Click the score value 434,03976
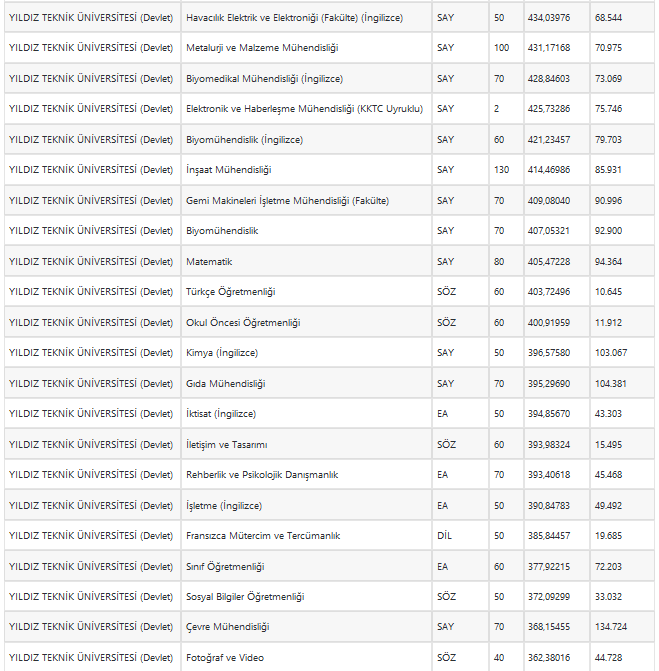This screenshot has width=659, height=671. (548, 18)
